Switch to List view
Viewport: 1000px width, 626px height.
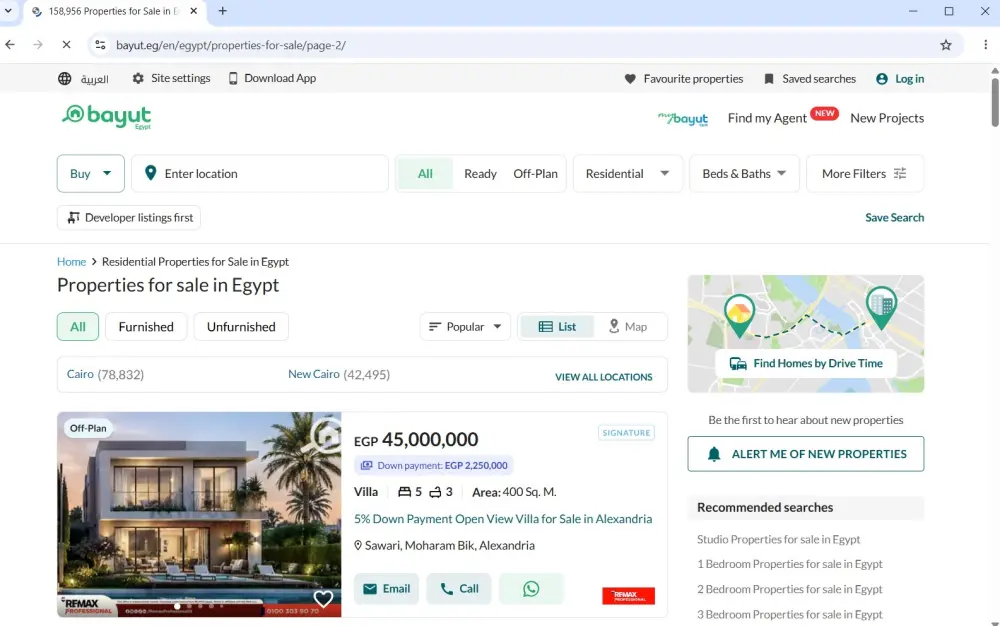click(x=557, y=326)
